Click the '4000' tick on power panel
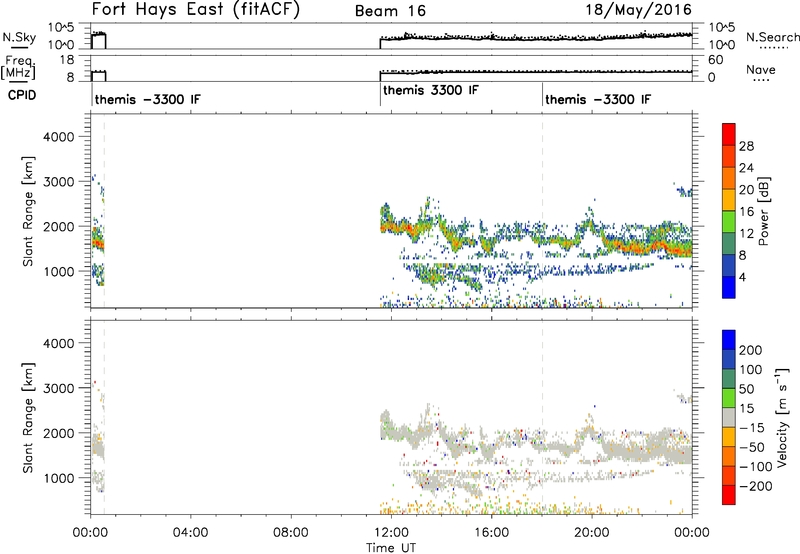 pyautogui.click(x=59, y=137)
